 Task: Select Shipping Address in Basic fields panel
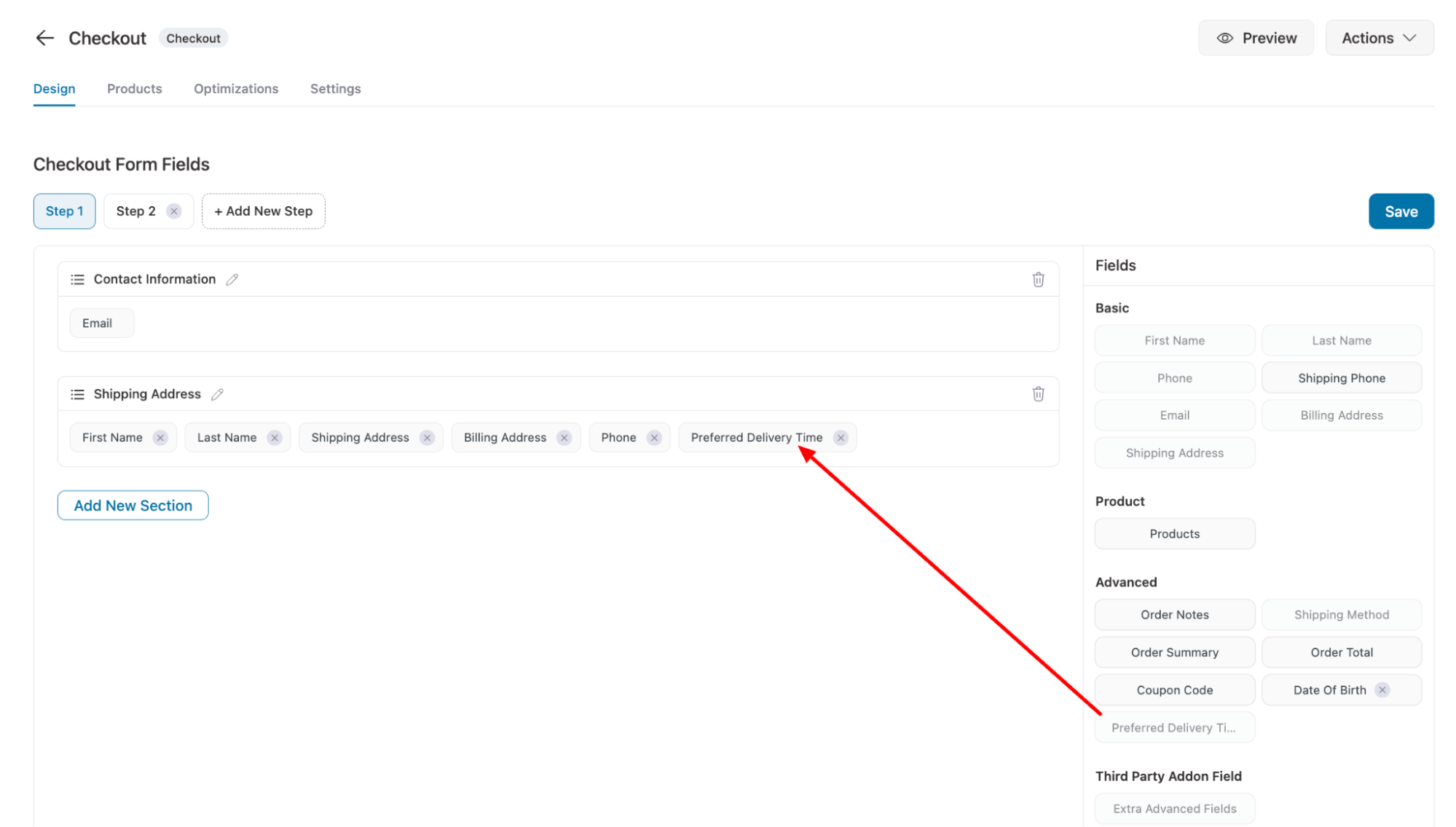1174,453
